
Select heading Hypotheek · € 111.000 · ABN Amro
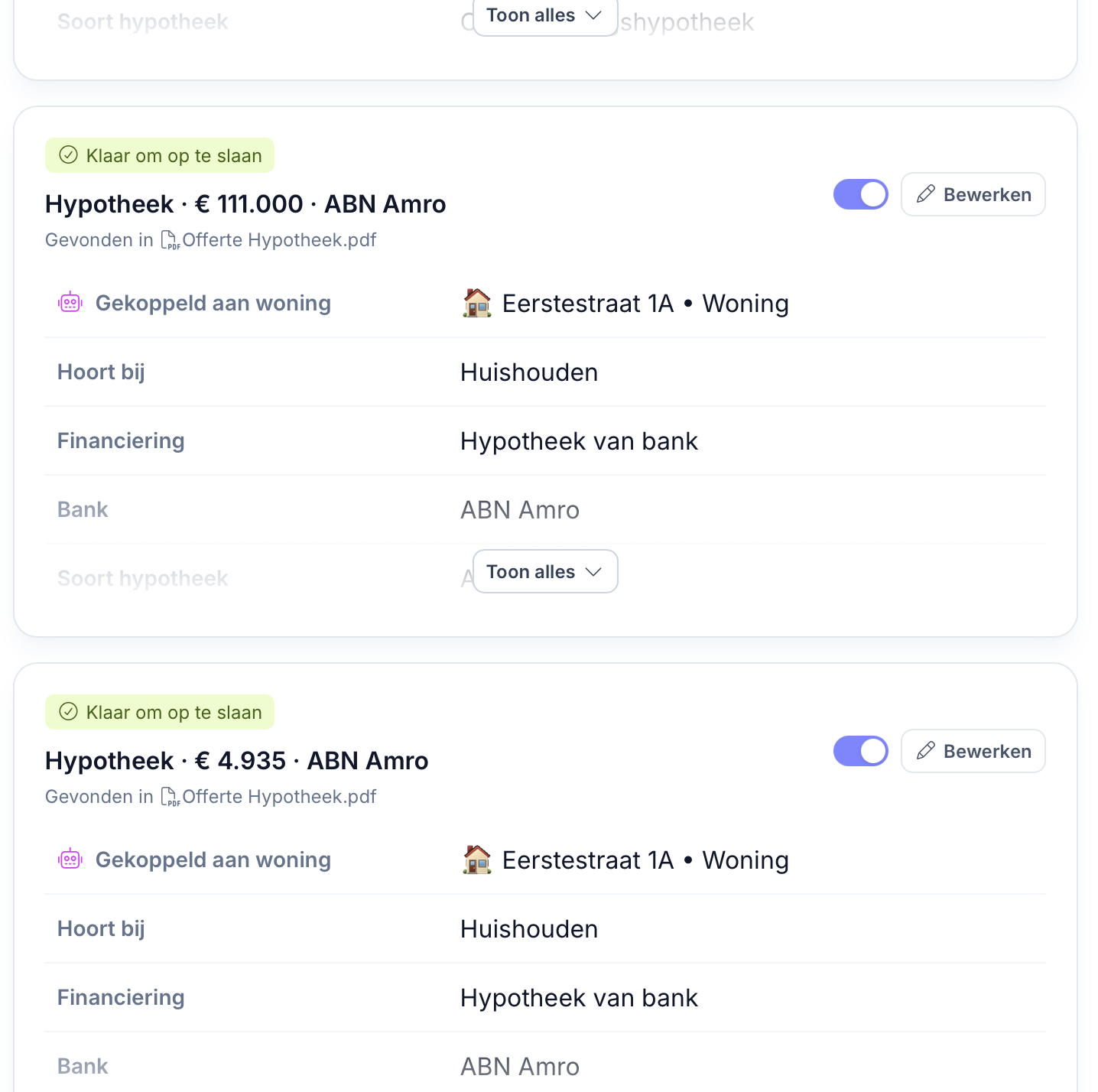[245, 204]
